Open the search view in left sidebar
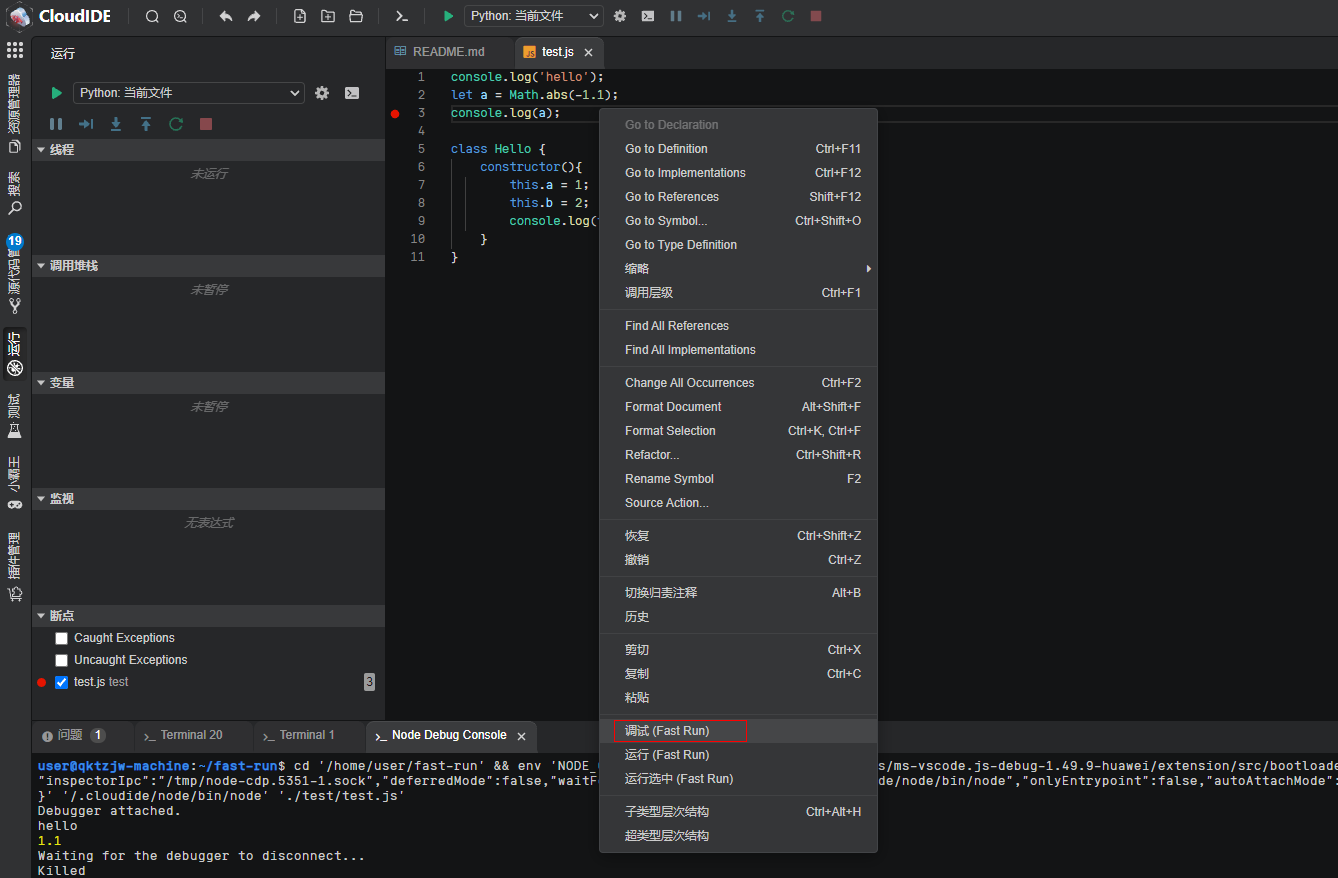 [14, 194]
